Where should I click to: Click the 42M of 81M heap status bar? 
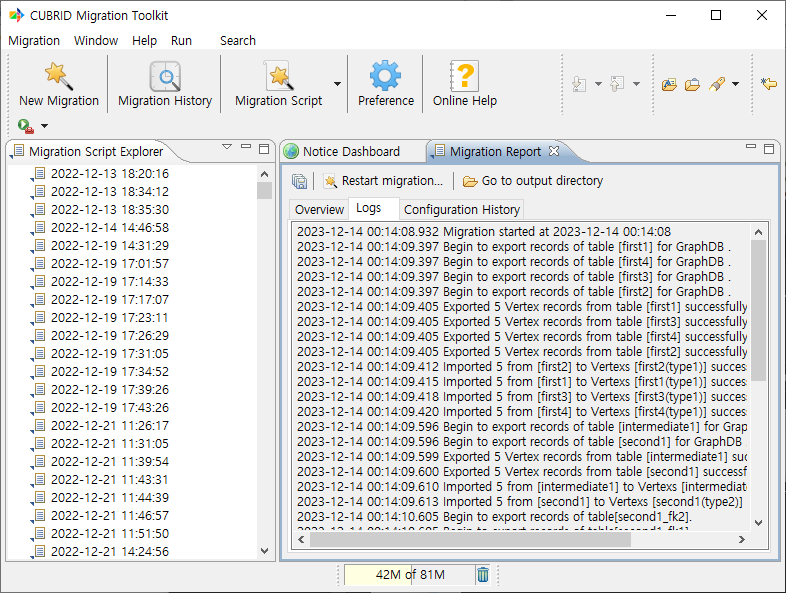point(410,574)
